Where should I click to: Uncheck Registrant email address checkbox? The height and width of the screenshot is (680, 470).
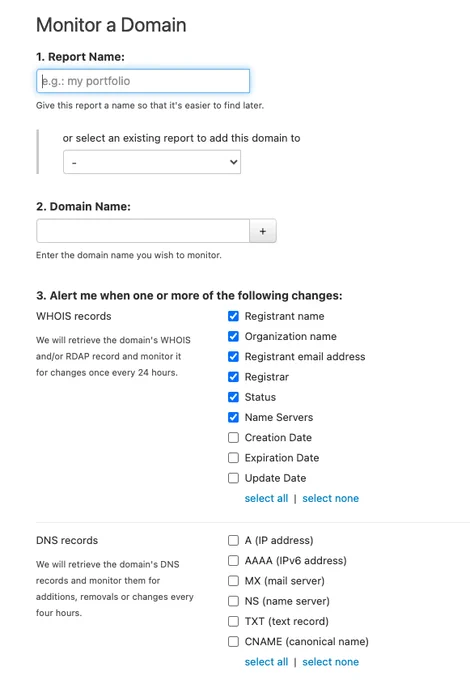pyautogui.click(x=233, y=356)
